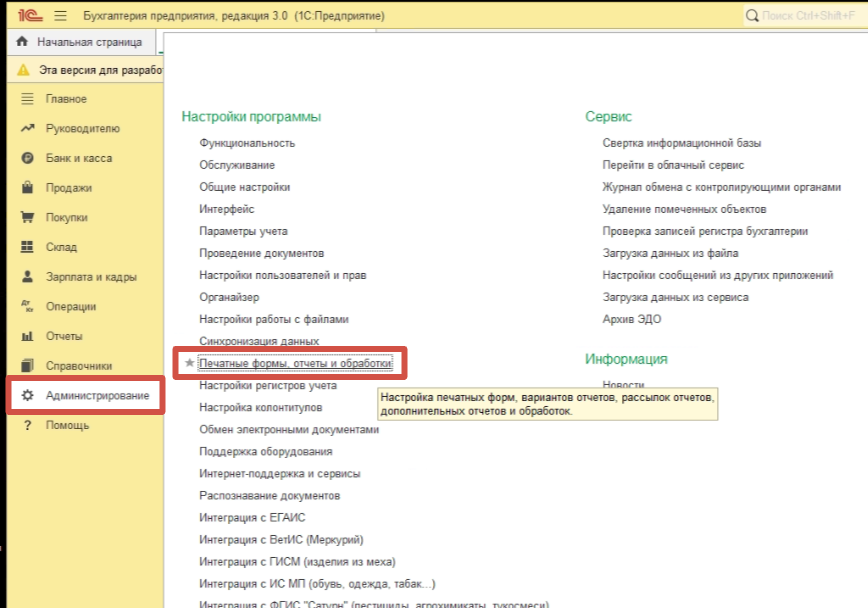868x608 pixels.
Task: Open Интеграция с ГИСМ (изделия из меха)
Action: pyautogui.click(x=297, y=561)
